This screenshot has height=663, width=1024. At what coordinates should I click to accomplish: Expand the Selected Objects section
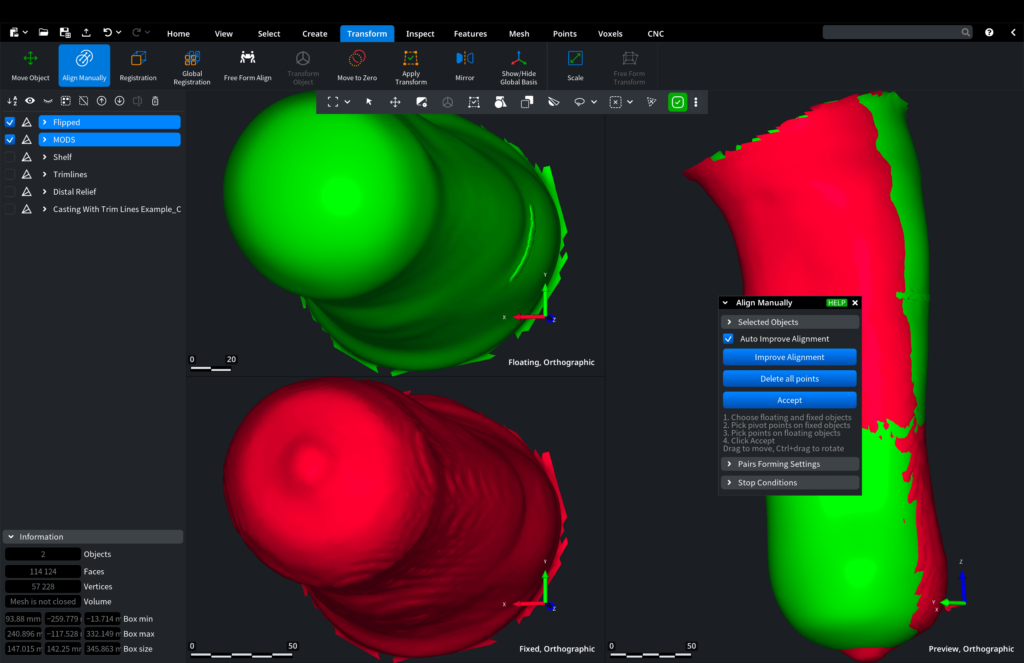[x=789, y=322]
